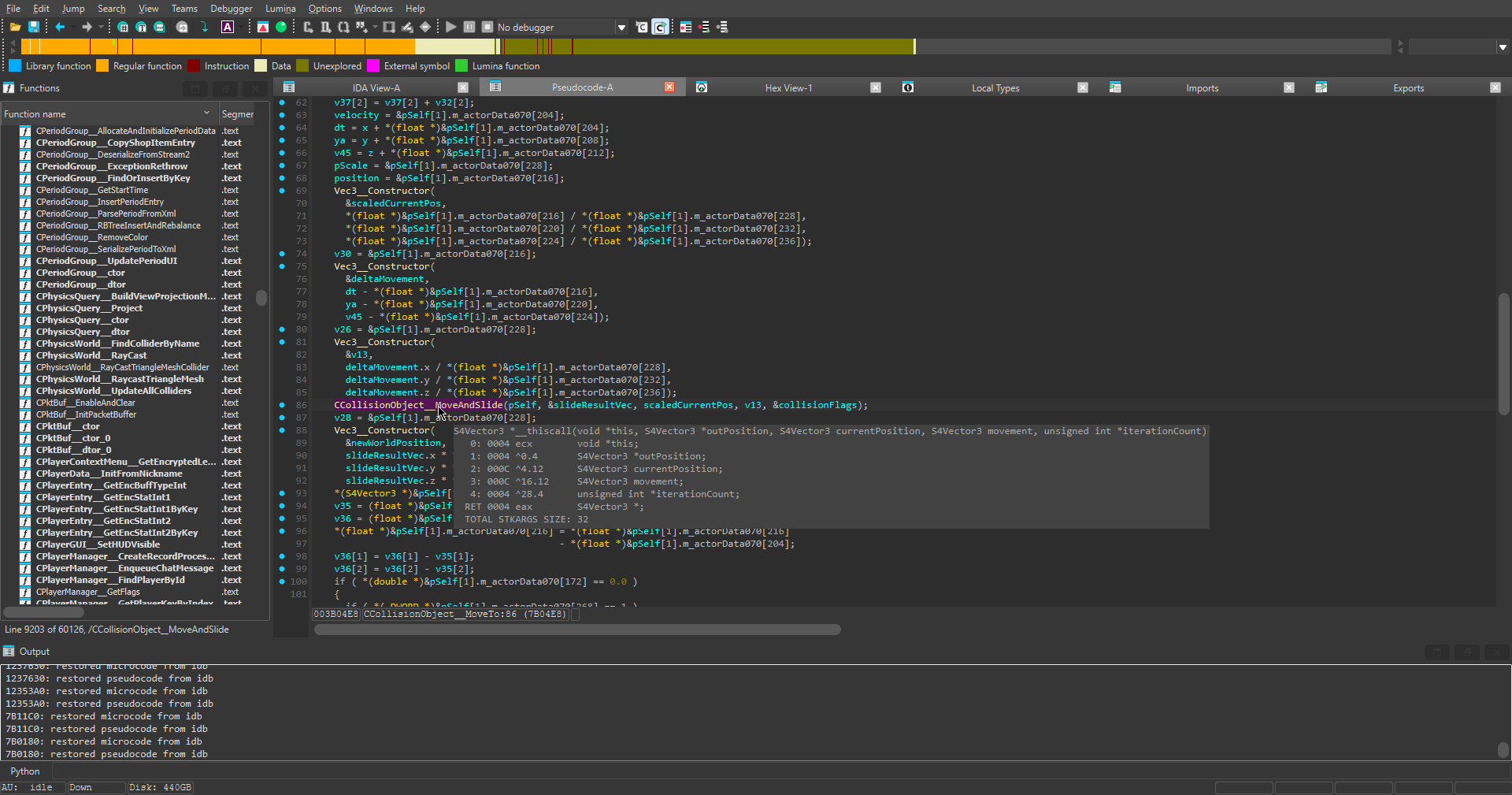Click the C icon left of highlighted one
This screenshot has height=795, width=1512.
(x=642, y=27)
